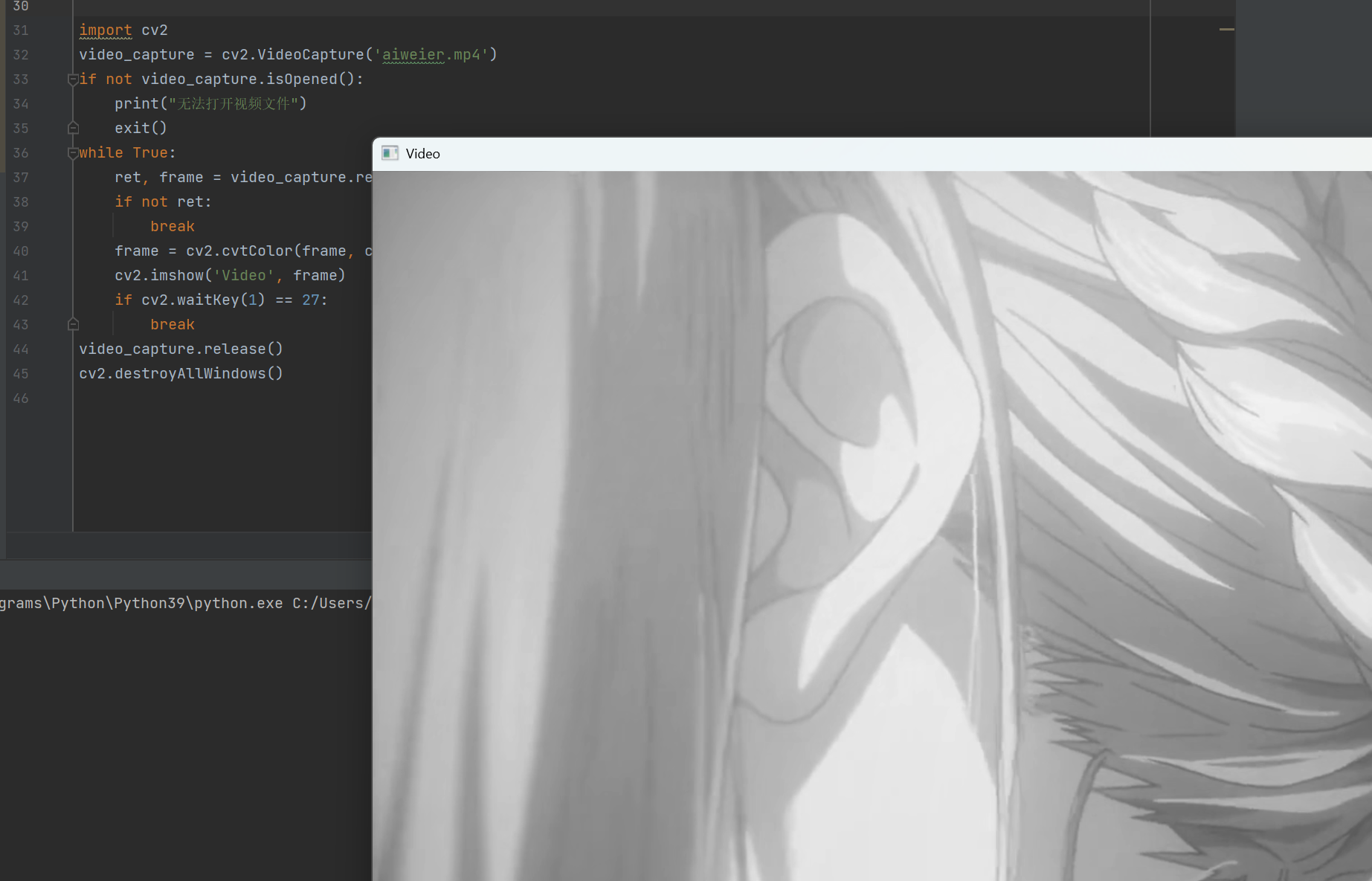Click 'cv2.waitKey(1) == 27' condition
Image resolution: width=1372 pixels, height=881 pixels.
pyautogui.click(x=231, y=300)
